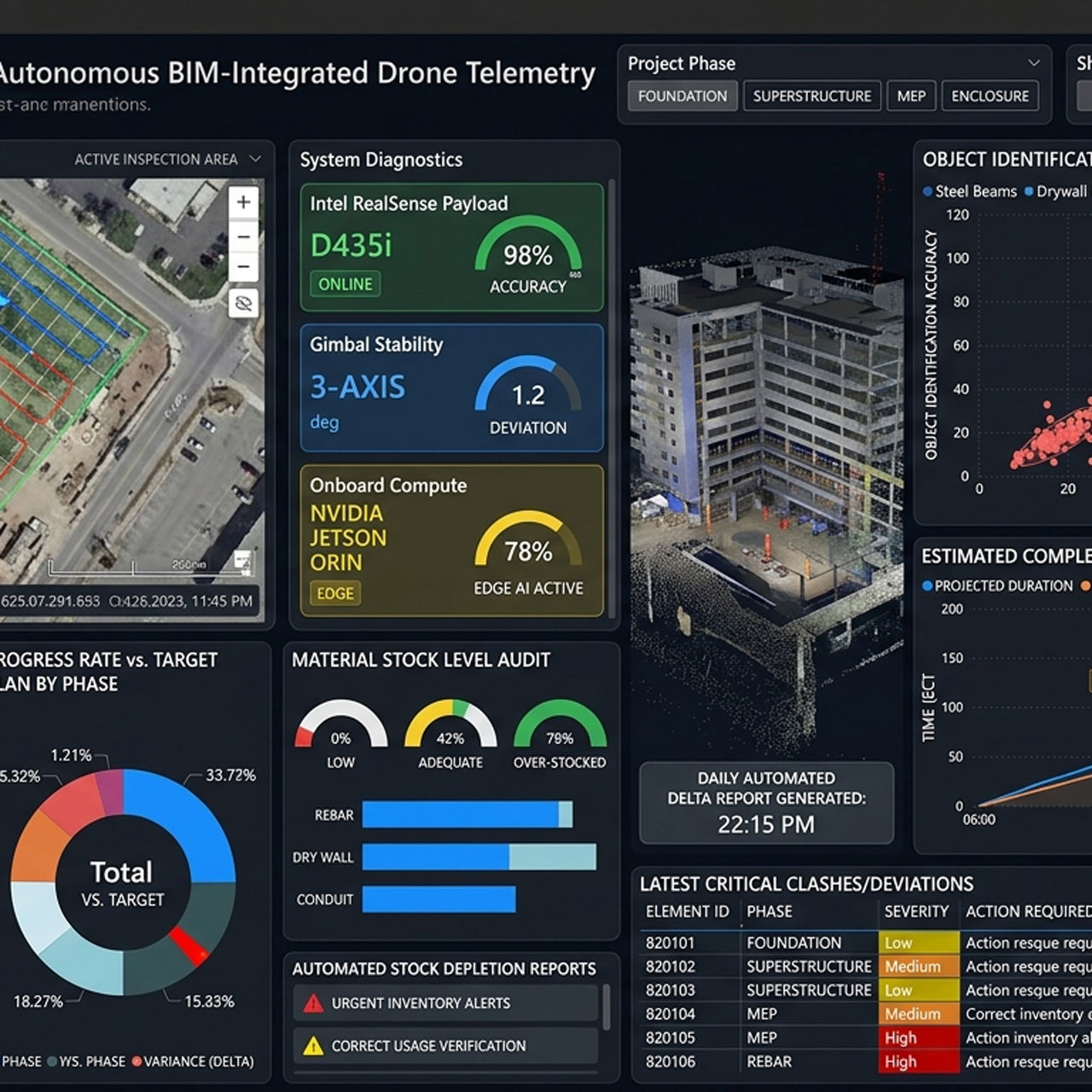Switch to the ENCLOSURE phase tab
This screenshot has width=1092, height=1092.
pos(990,96)
